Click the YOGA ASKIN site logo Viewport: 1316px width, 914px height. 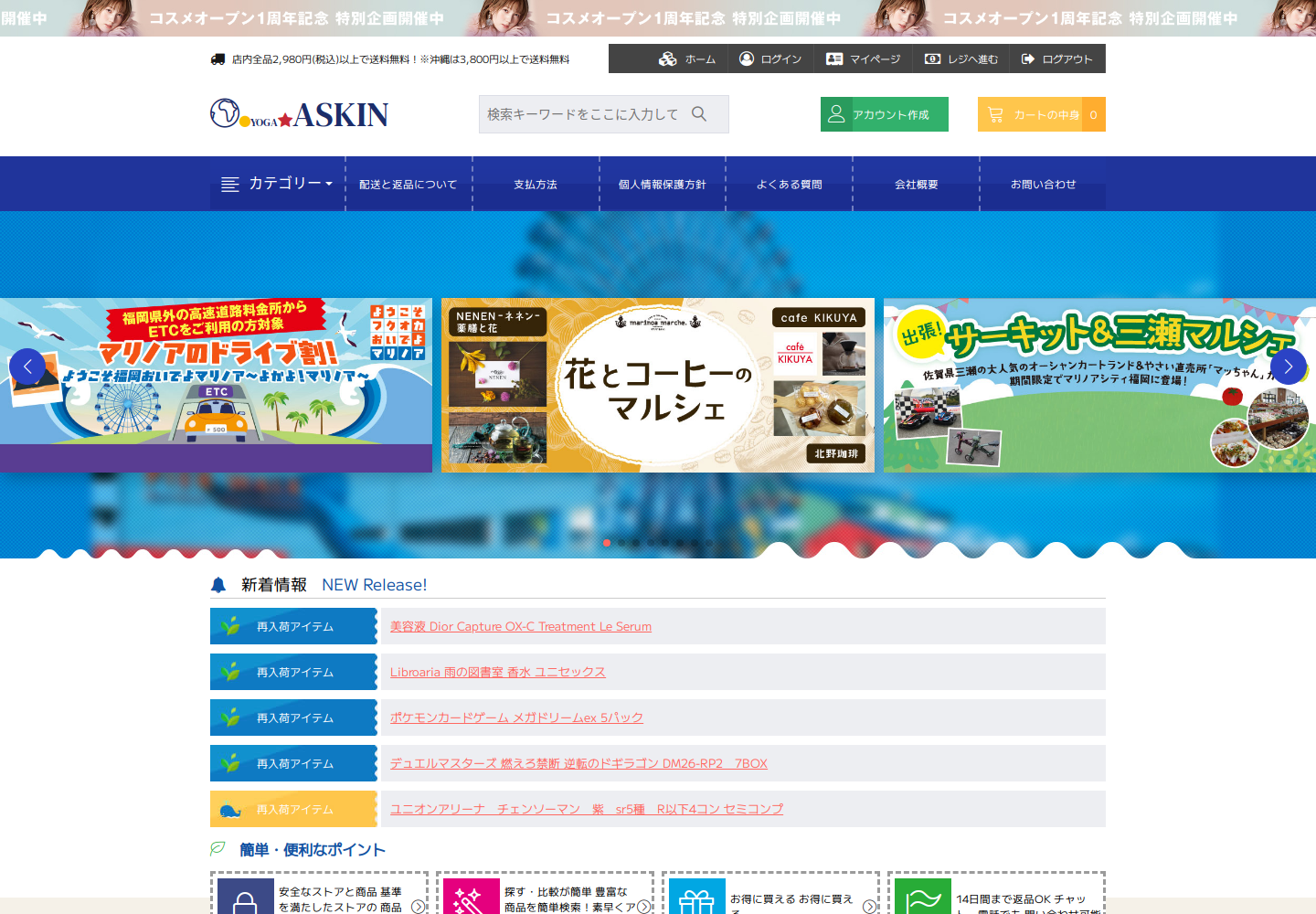(x=300, y=114)
